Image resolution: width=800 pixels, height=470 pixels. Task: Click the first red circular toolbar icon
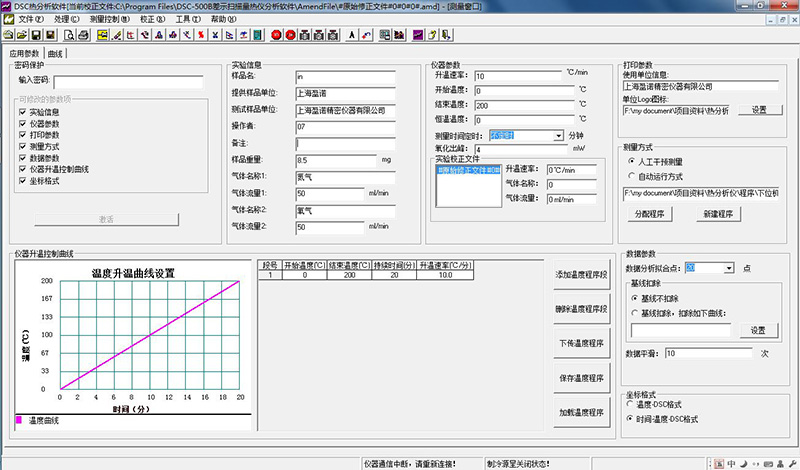click(x=275, y=35)
